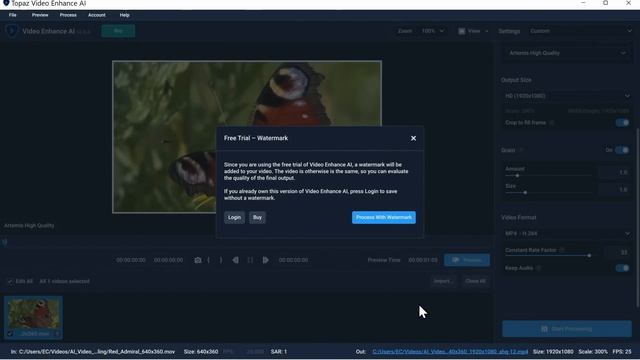Step to next frame
The image size is (640, 360).
265,260
